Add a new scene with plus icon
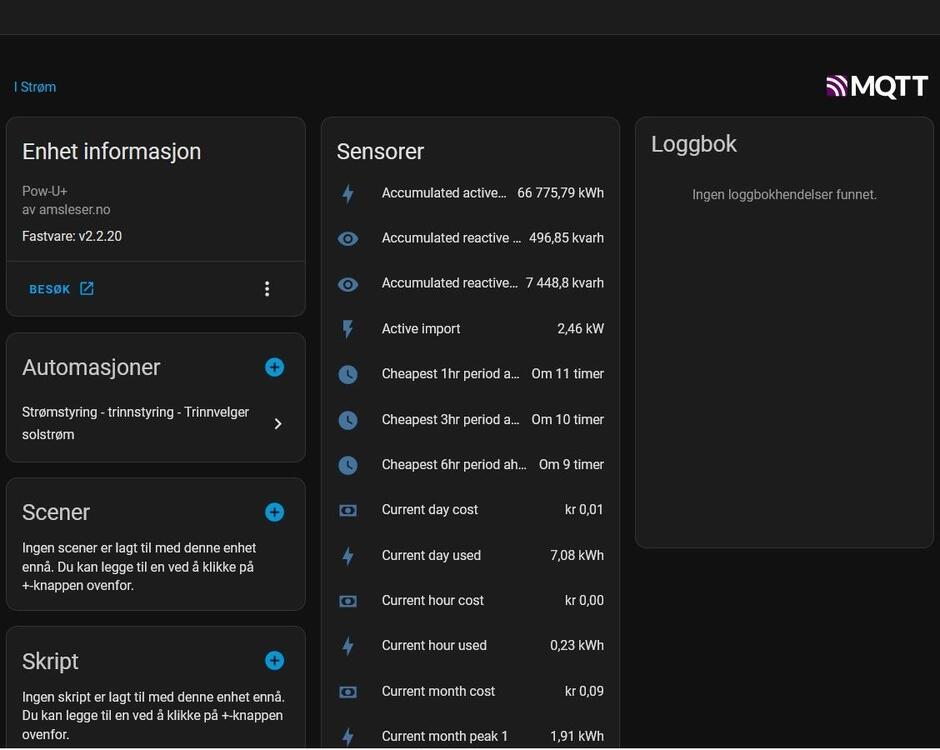This screenshot has width=940, height=750. pyautogui.click(x=274, y=513)
